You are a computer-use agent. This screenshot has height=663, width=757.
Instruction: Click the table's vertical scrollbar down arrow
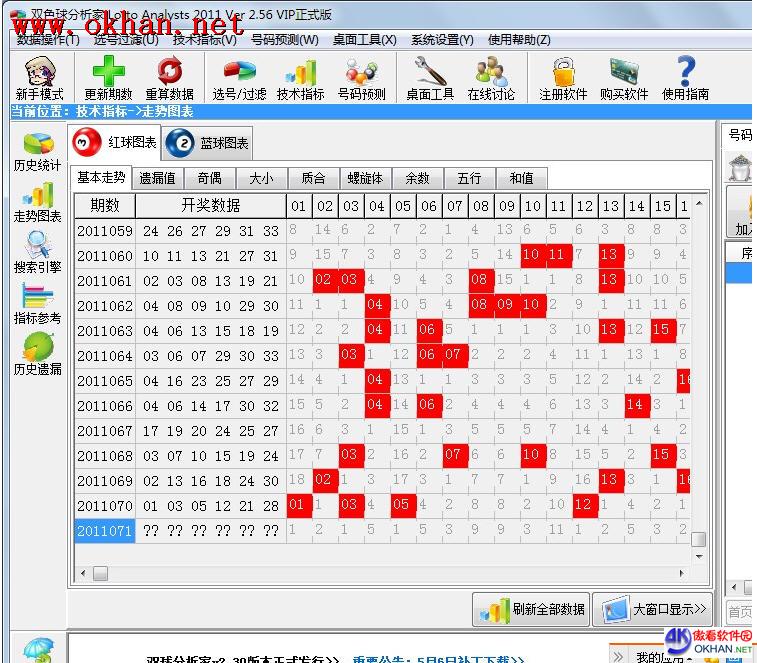[699, 556]
